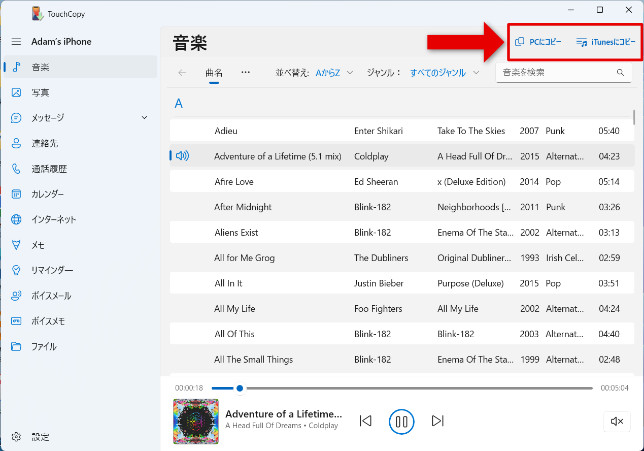
Task: Click the PCにコピー button
Action: coord(538,42)
